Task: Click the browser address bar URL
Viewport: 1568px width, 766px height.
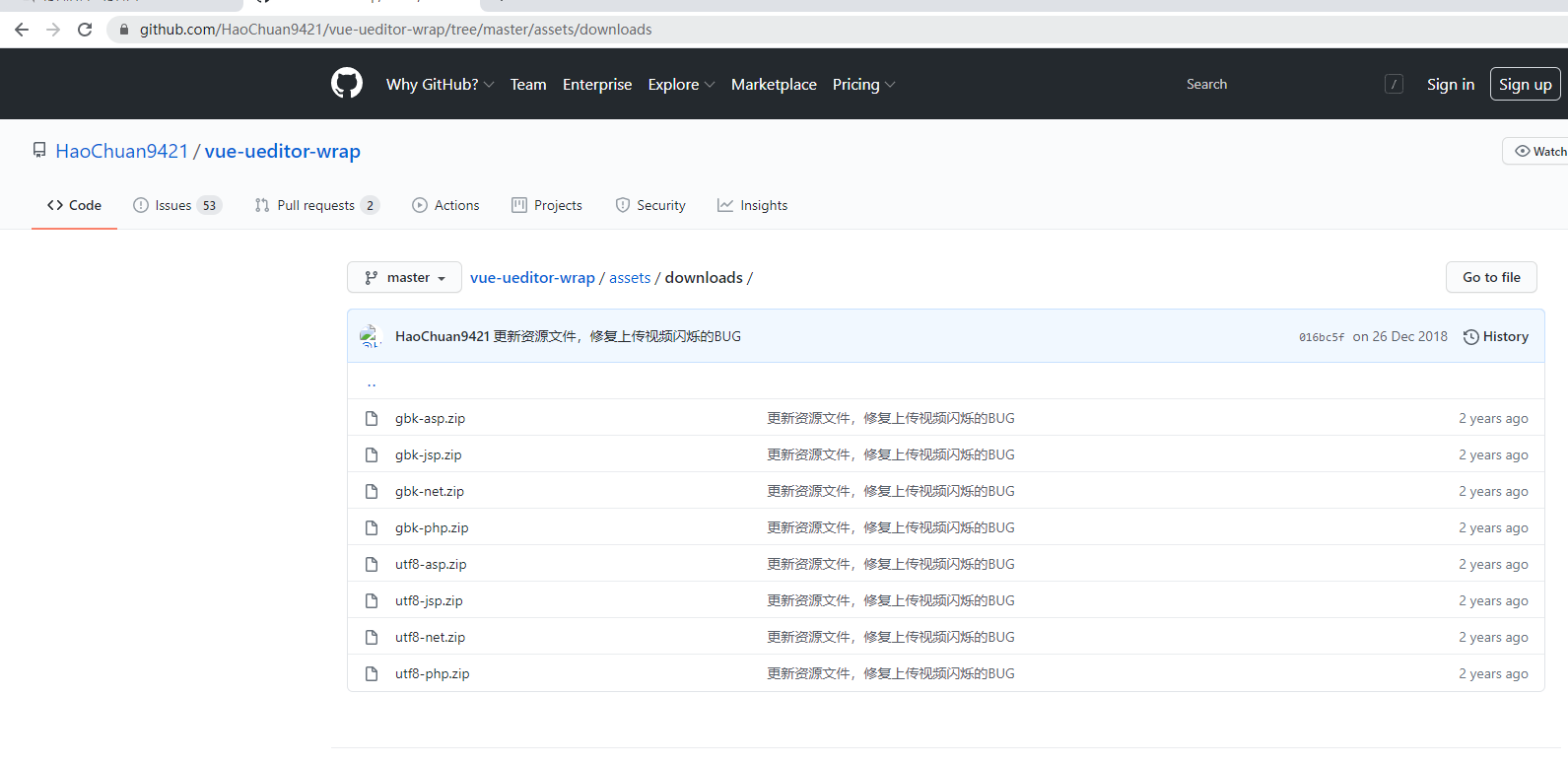Action: tap(395, 30)
